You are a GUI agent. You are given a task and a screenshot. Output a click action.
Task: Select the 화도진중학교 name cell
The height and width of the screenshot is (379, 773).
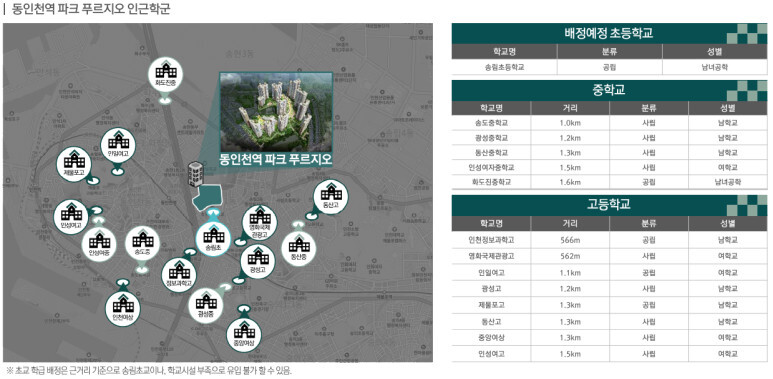491,182
